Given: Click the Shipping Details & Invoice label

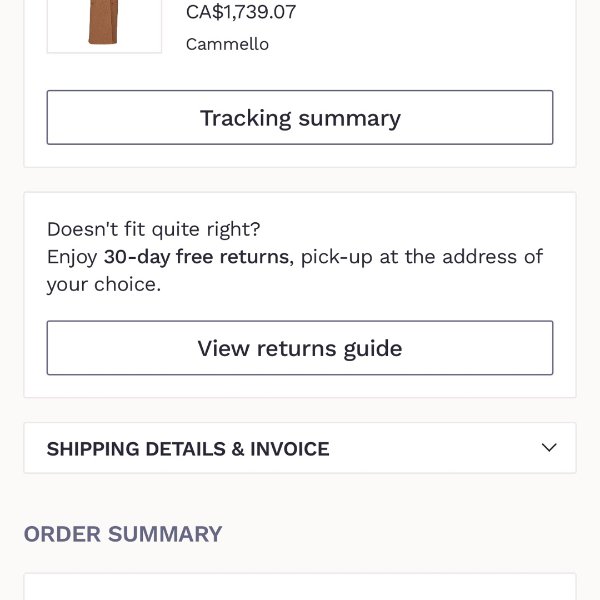Looking at the screenshot, I should tap(188, 449).
